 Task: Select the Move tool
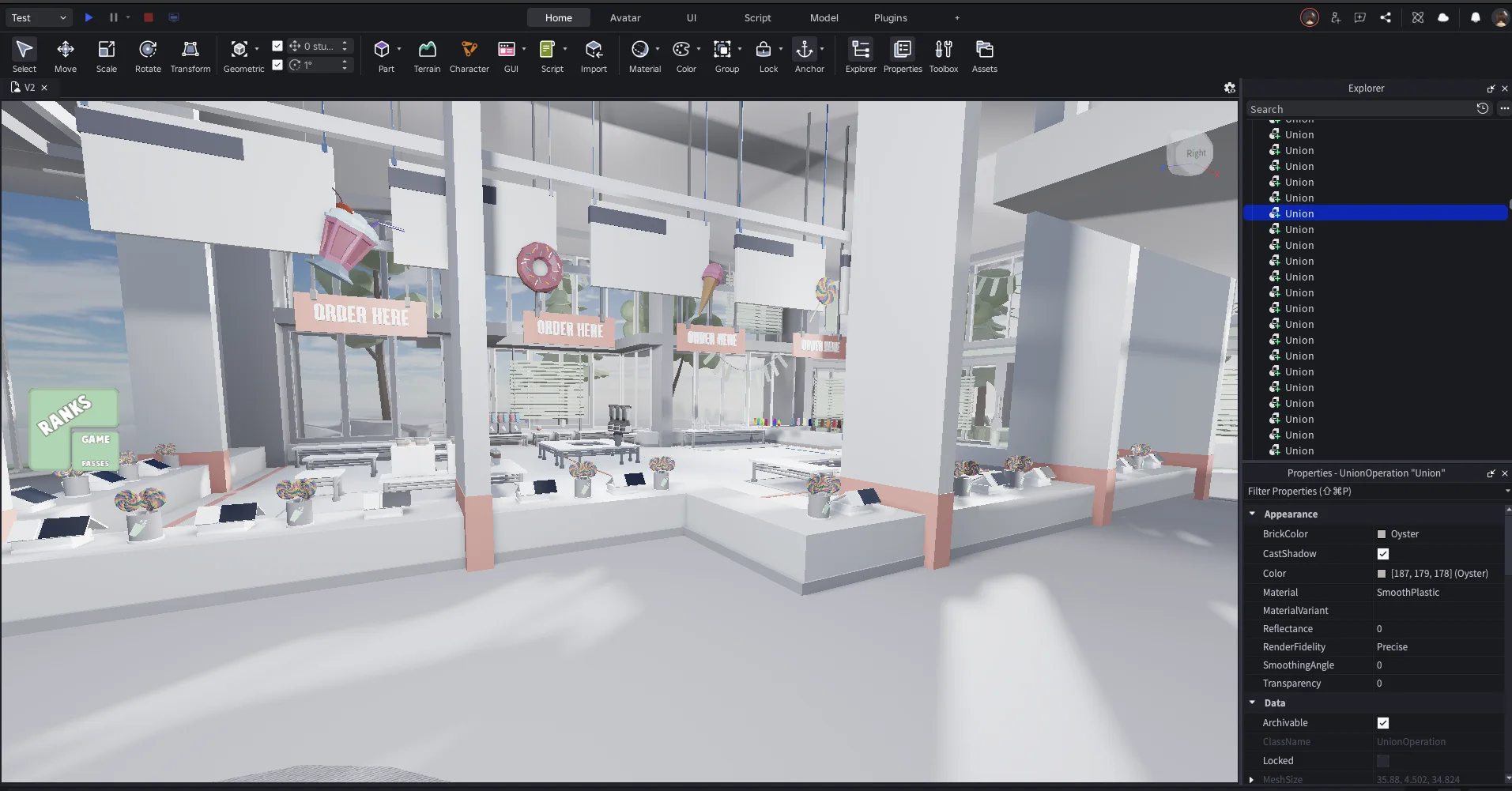[66, 56]
